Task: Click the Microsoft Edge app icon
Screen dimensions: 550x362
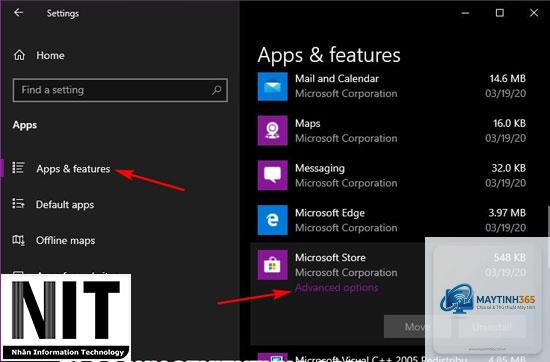Action: pos(273,220)
